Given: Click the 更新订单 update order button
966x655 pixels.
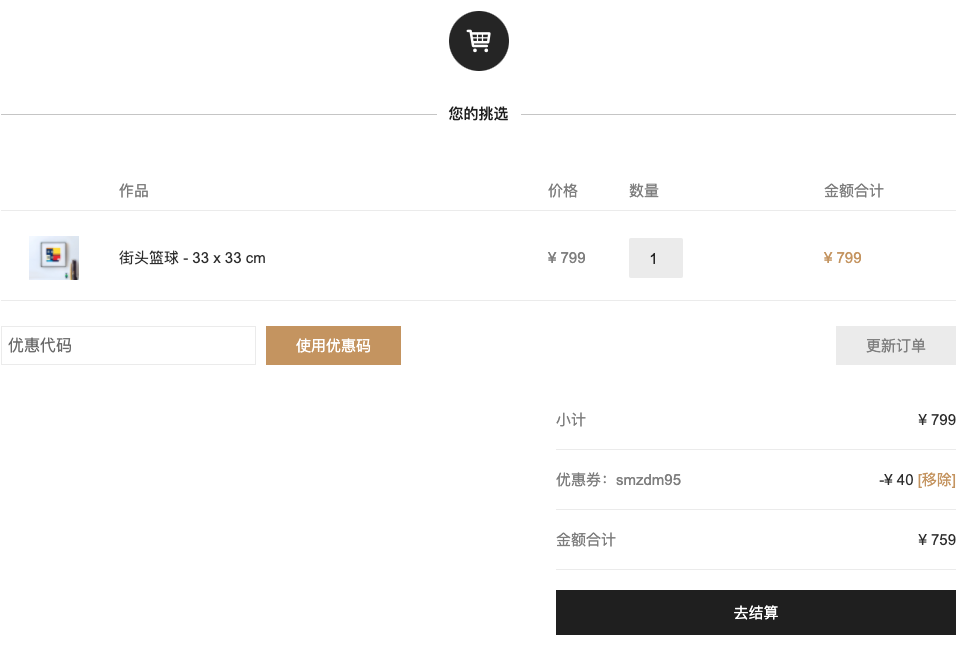Looking at the screenshot, I should click(x=896, y=345).
